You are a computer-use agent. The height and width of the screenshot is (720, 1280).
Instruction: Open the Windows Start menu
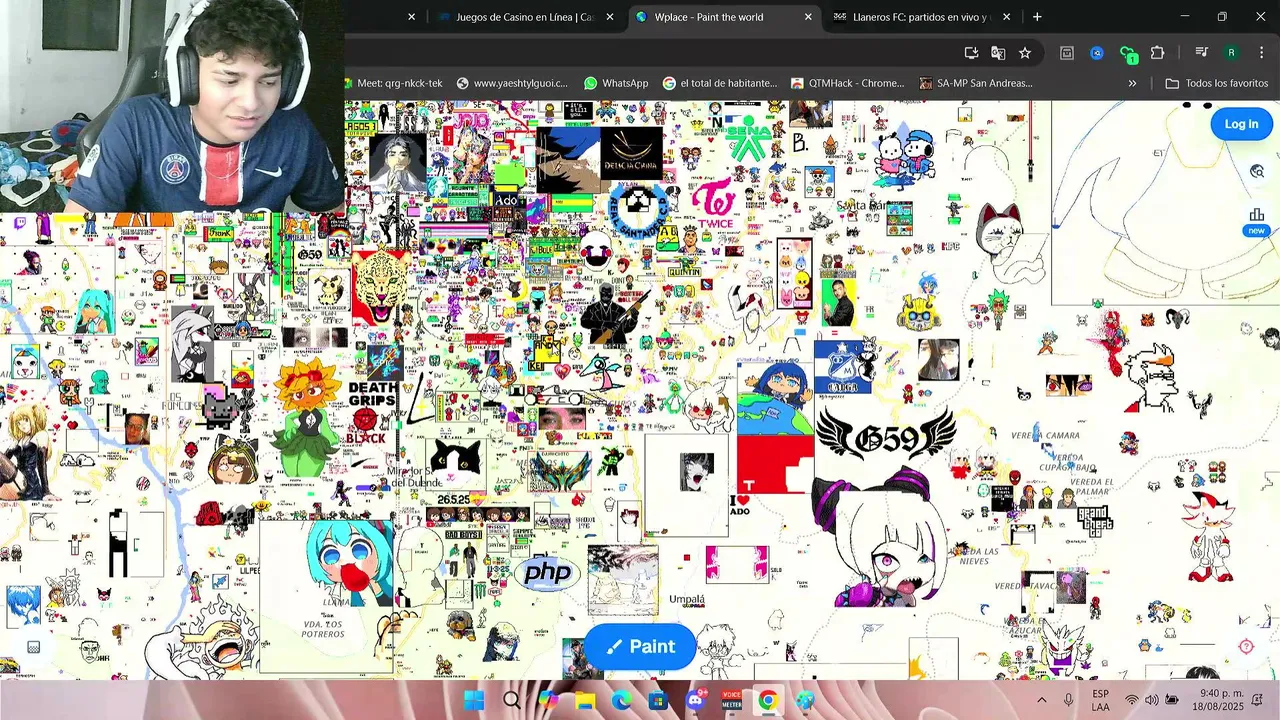(x=474, y=700)
